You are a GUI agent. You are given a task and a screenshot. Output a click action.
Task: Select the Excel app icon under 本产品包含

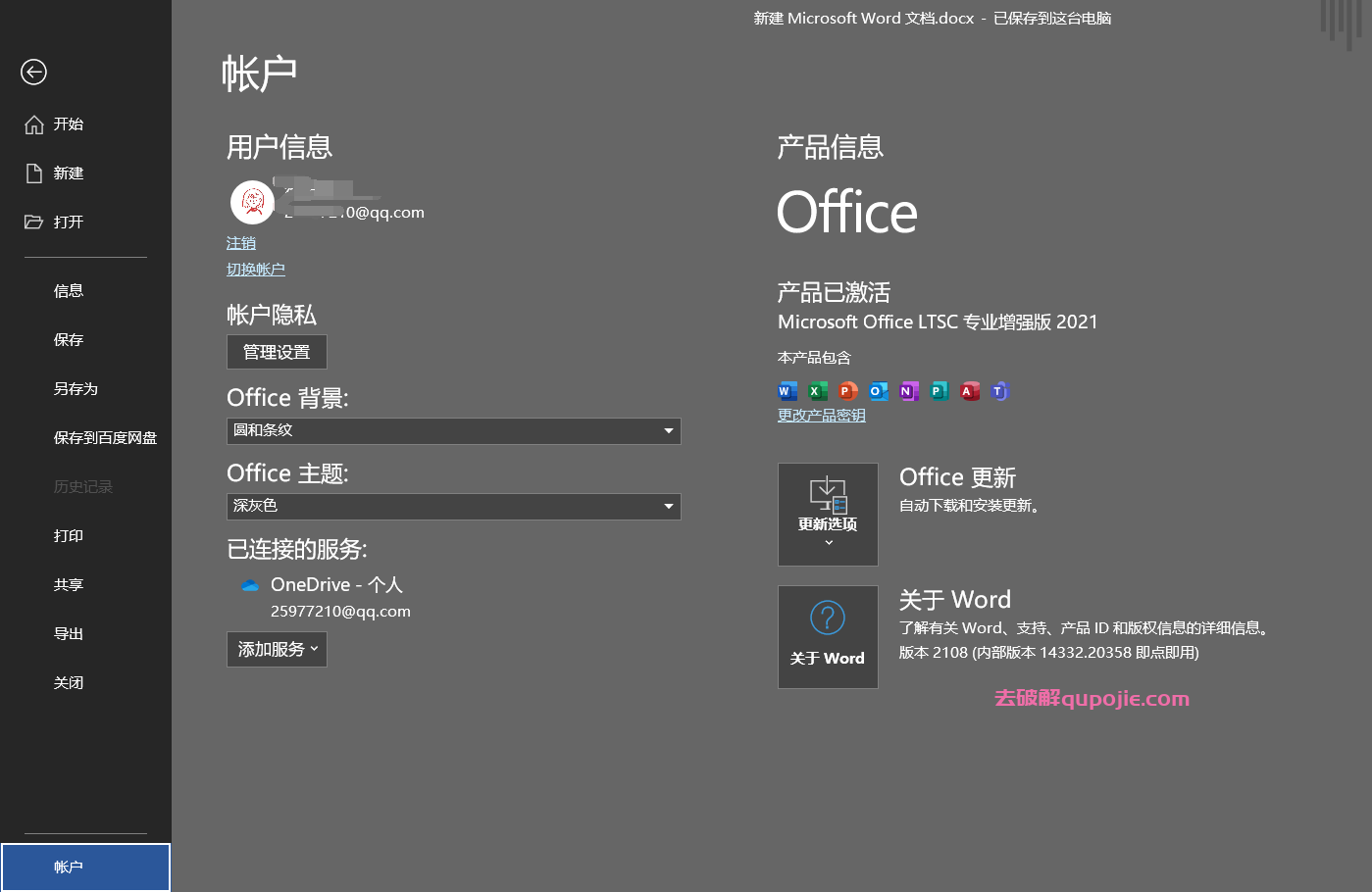818,391
